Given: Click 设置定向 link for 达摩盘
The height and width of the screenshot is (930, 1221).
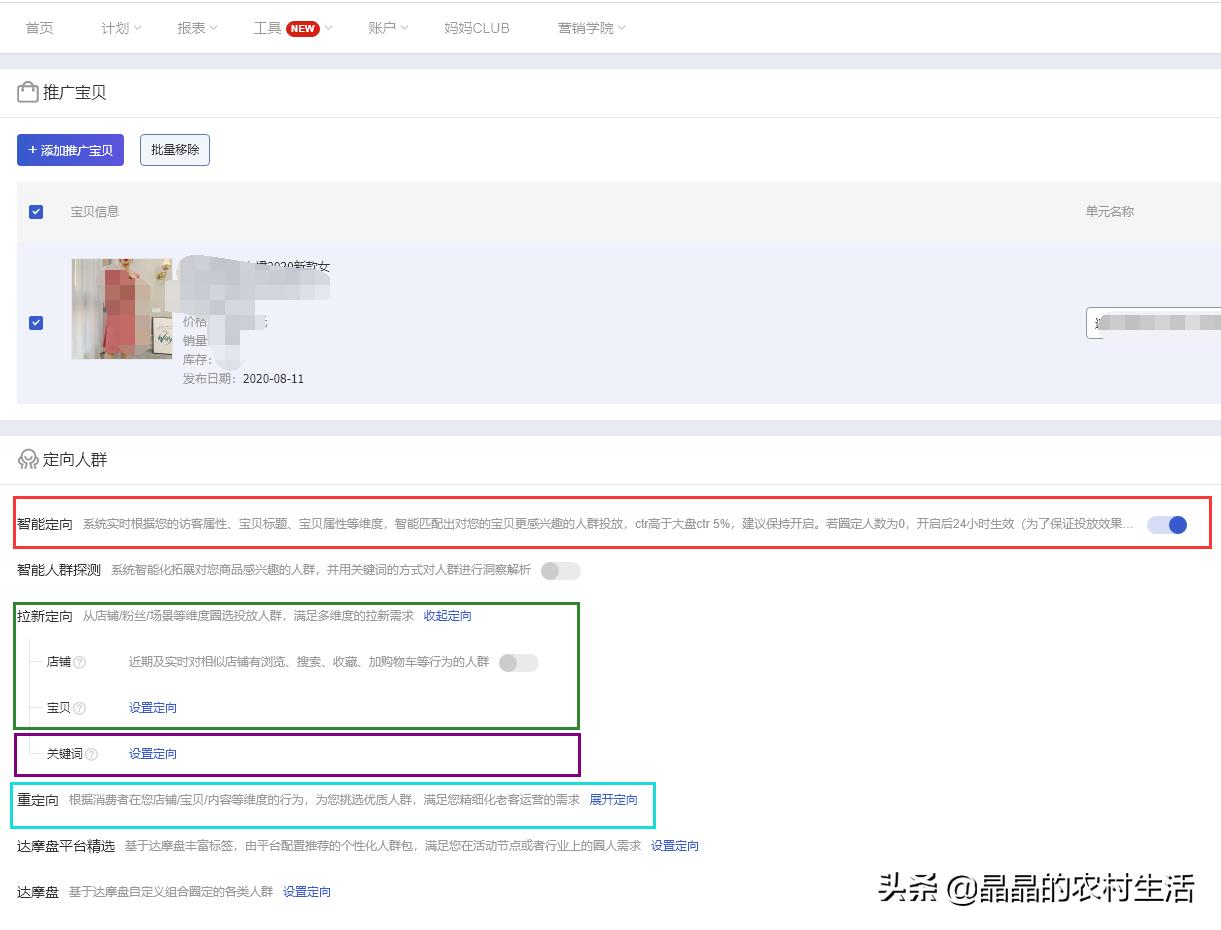Looking at the screenshot, I should pyautogui.click(x=307, y=891).
